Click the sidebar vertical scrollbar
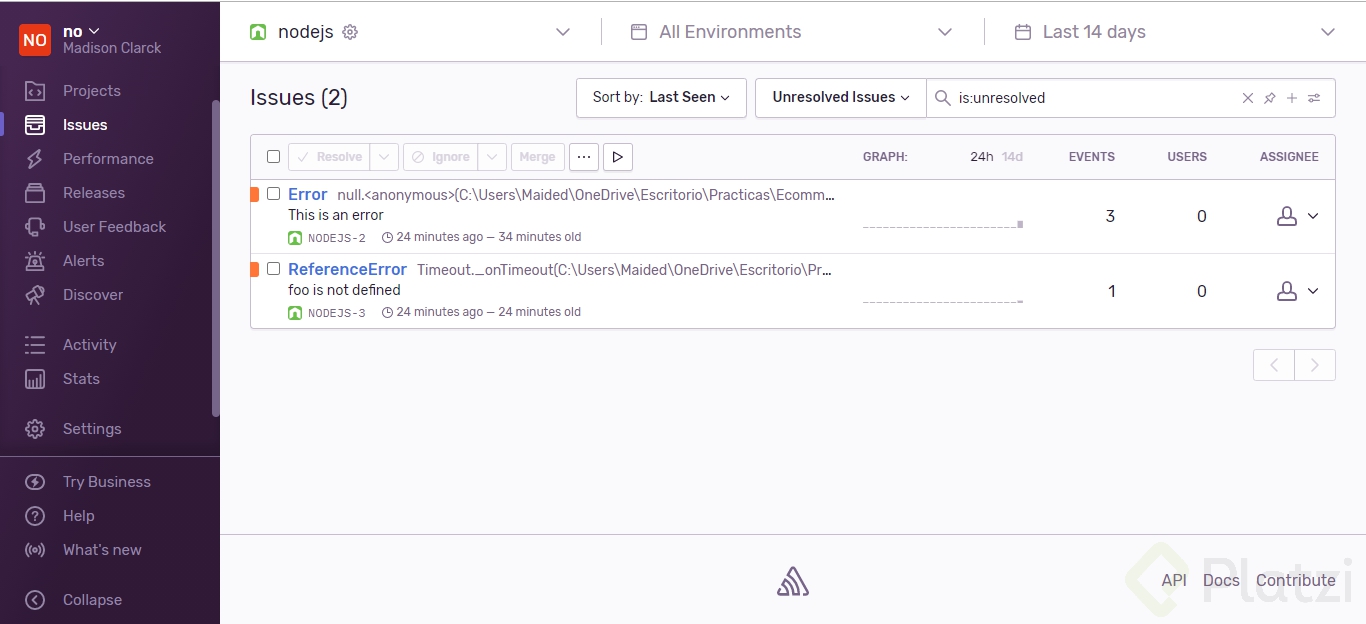Screen dimensions: 1366x624 tap(215, 258)
